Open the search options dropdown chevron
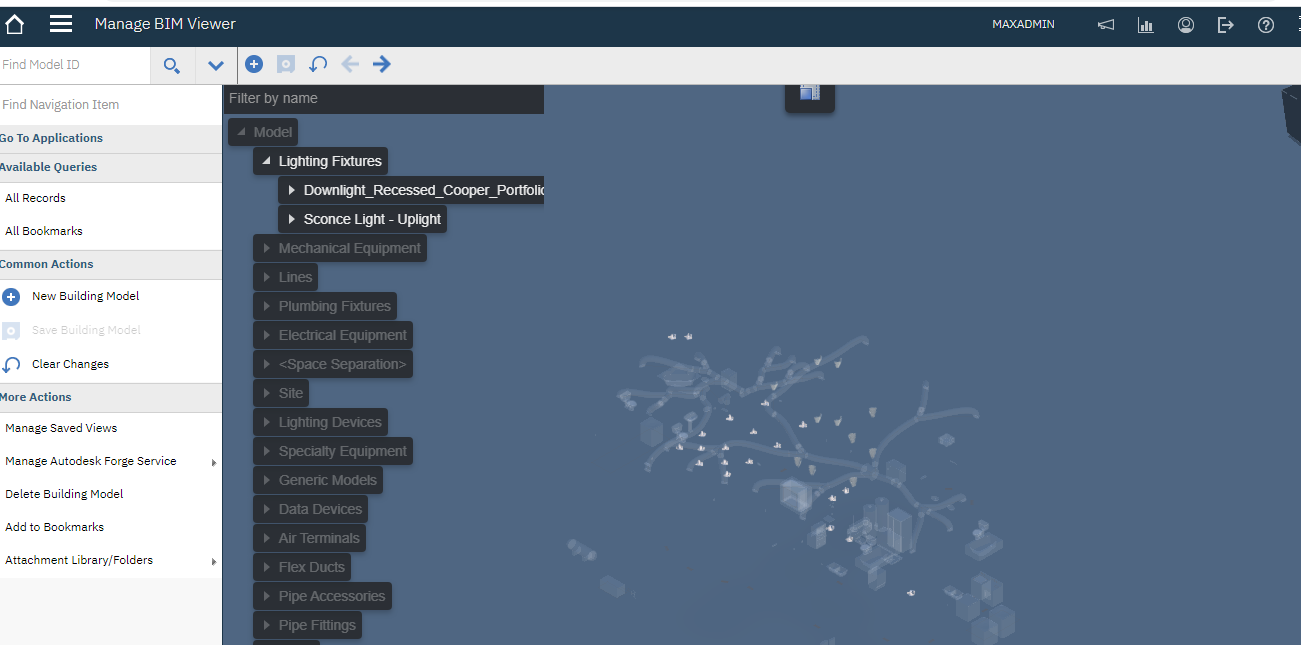This screenshot has width=1301, height=645. pos(216,65)
